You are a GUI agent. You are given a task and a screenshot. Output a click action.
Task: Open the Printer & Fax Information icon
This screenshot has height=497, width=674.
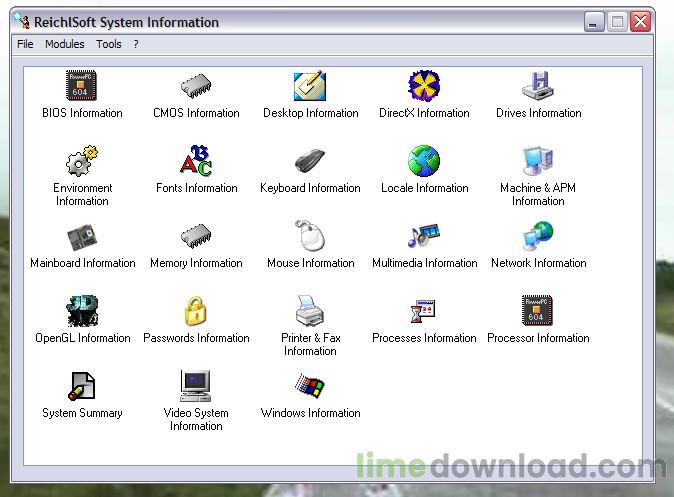pos(310,310)
